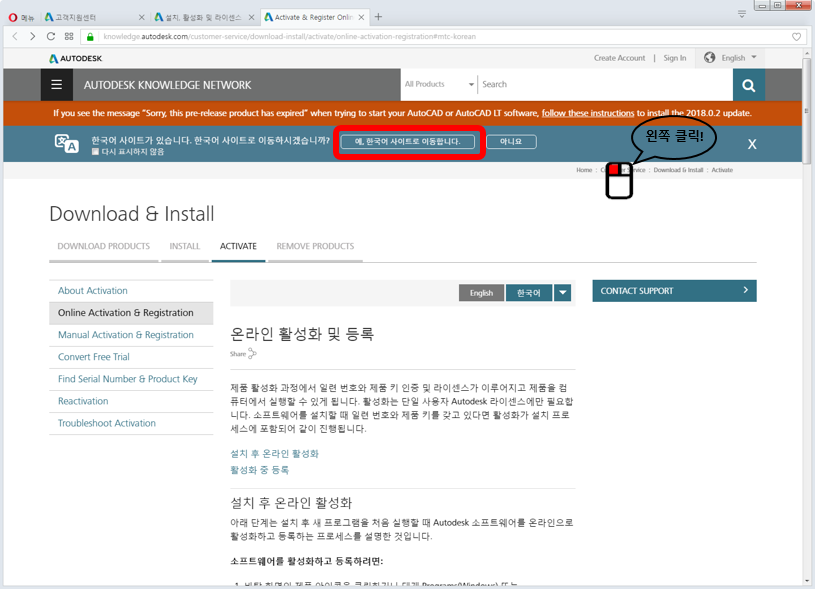This screenshot has height=589, width=815.
Task: Open the hamburger navigation menu
Action: (57, 84)
